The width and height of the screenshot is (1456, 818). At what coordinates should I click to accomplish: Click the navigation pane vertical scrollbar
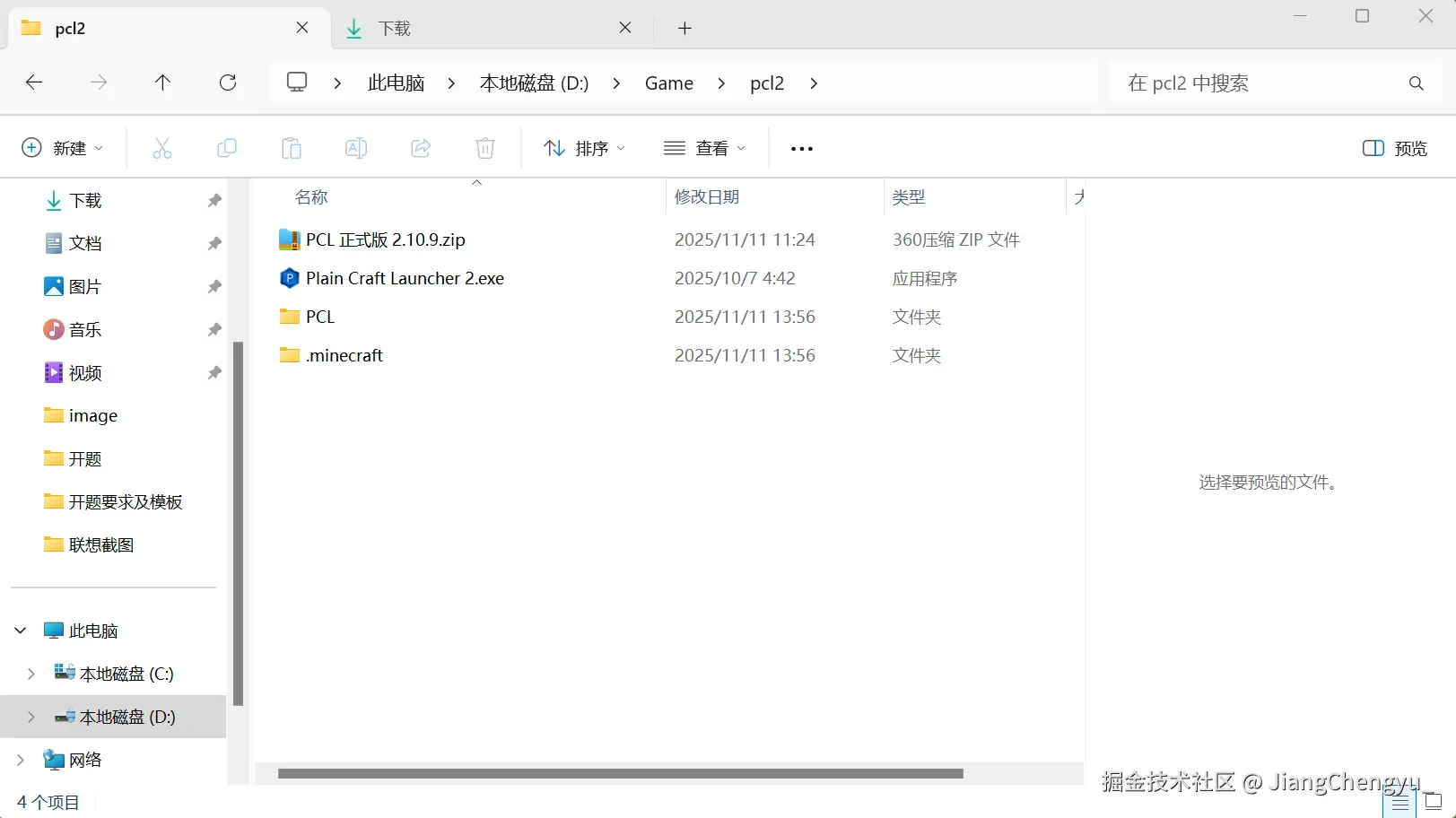click(239, 524)
